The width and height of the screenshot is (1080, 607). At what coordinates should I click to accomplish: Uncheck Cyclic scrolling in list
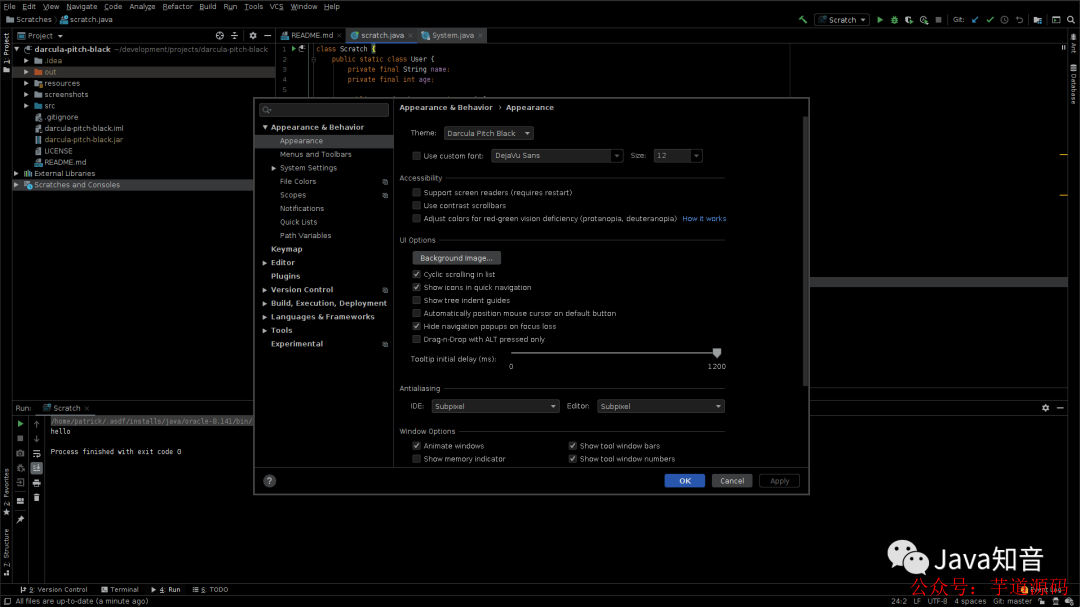(x=416, y=274)
